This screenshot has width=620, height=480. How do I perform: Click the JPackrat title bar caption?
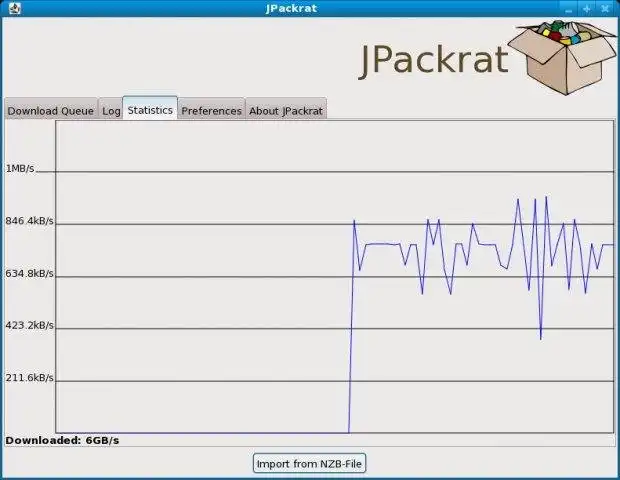[291, 8]
